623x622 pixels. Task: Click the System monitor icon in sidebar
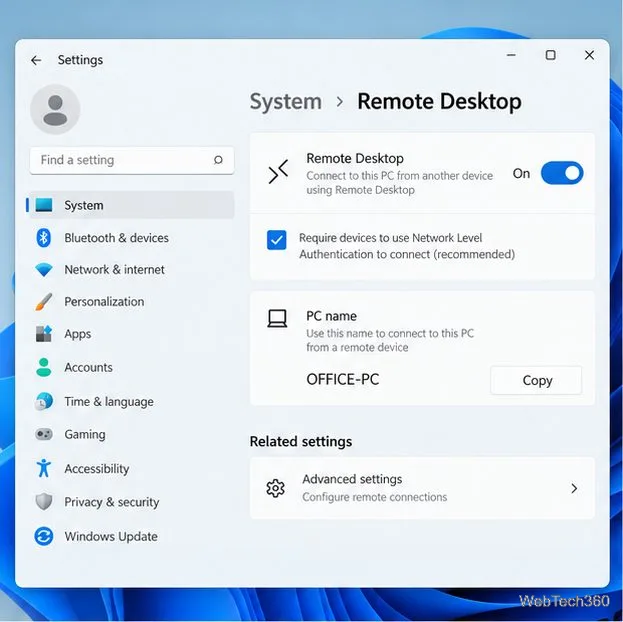click(x=44, y=205)
